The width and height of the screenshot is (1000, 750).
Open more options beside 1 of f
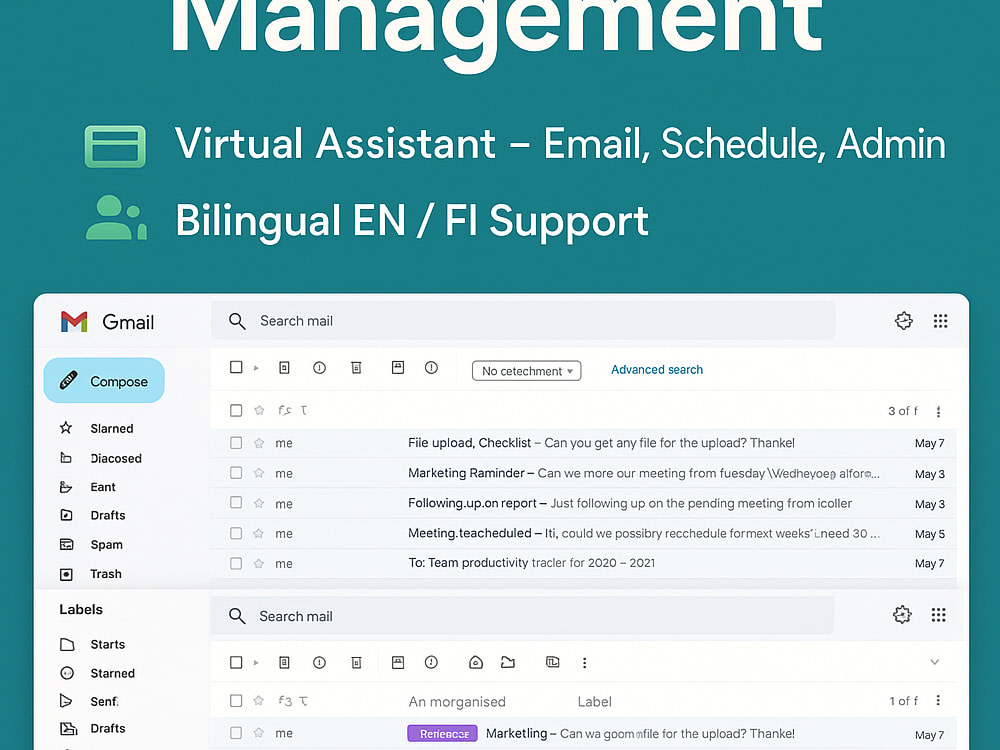(938, 700)
